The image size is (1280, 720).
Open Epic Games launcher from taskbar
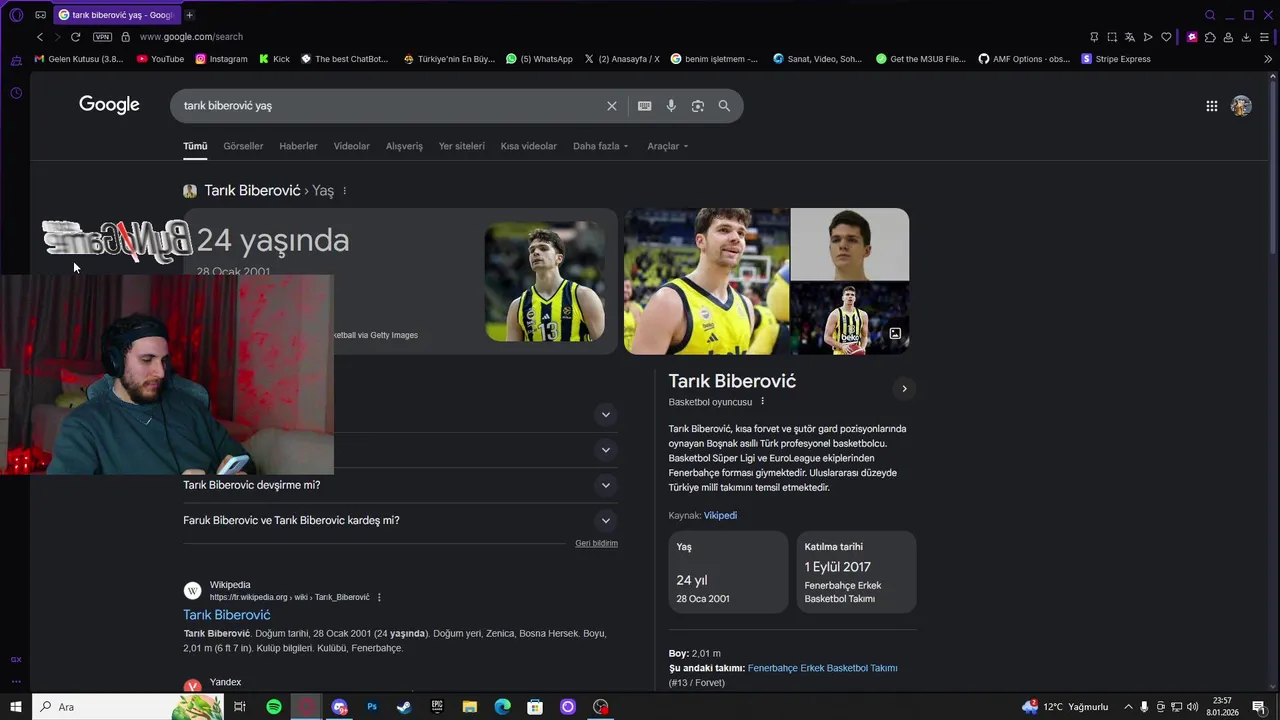437,707
